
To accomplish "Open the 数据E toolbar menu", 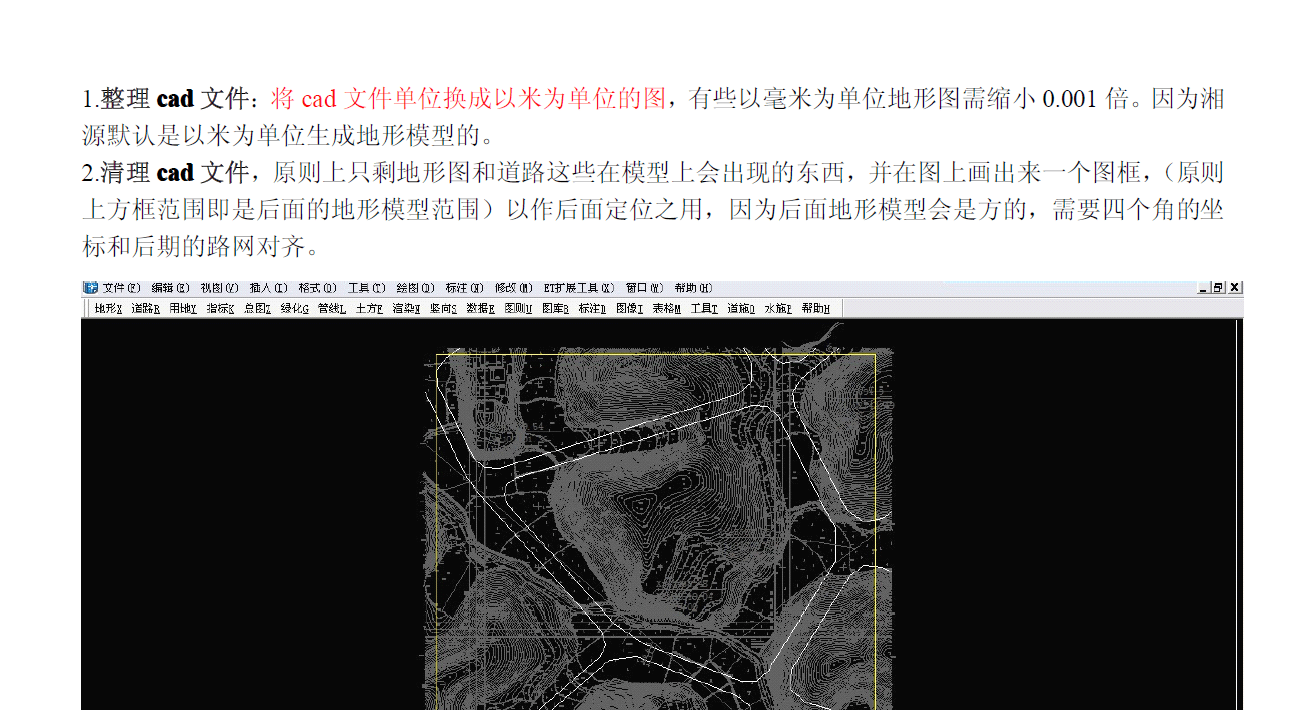I will pyautogui.click(x=480, y=309).
